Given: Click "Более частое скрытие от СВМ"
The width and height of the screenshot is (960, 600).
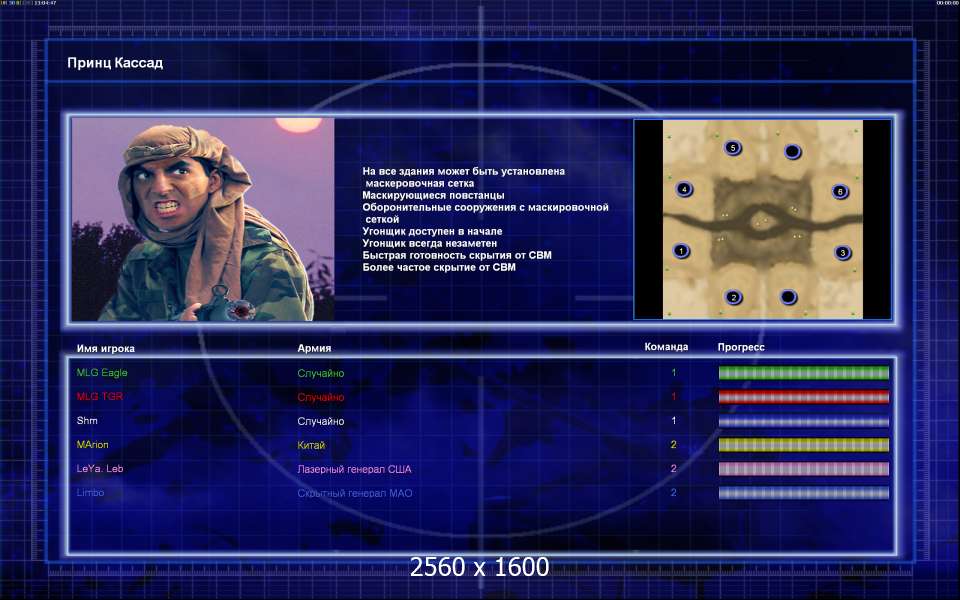Looking at the screenshot, I should pos(439,268).
